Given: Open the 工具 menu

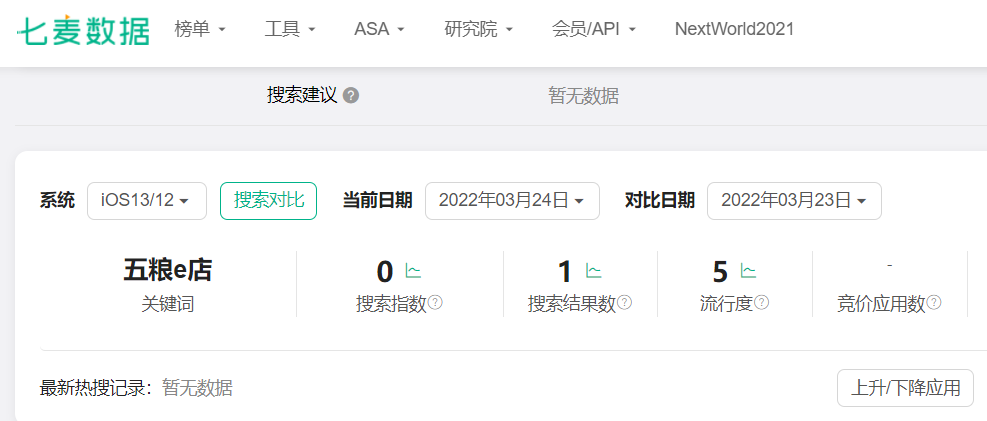Looking at the screenshot, I should coord(290,30).
